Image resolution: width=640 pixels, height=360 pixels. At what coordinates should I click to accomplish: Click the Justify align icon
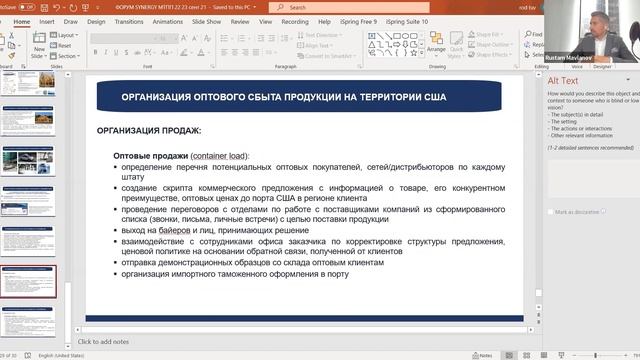256,52
